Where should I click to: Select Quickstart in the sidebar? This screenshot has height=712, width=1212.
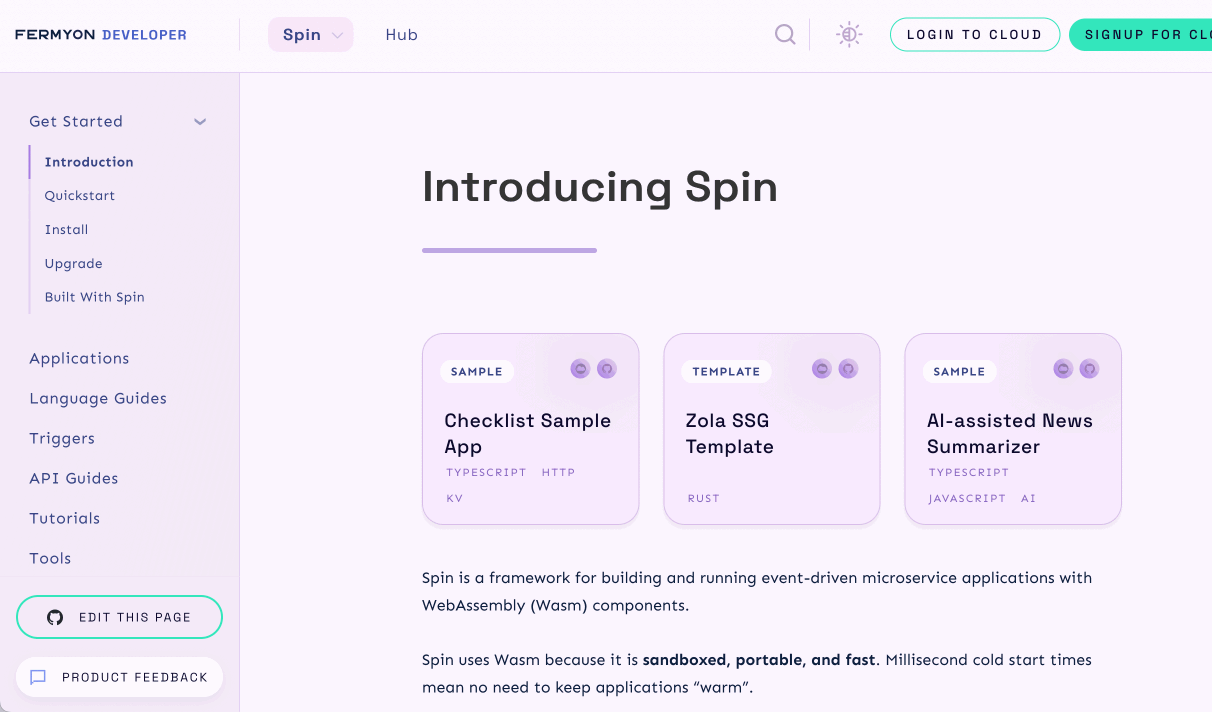[80, 195]
